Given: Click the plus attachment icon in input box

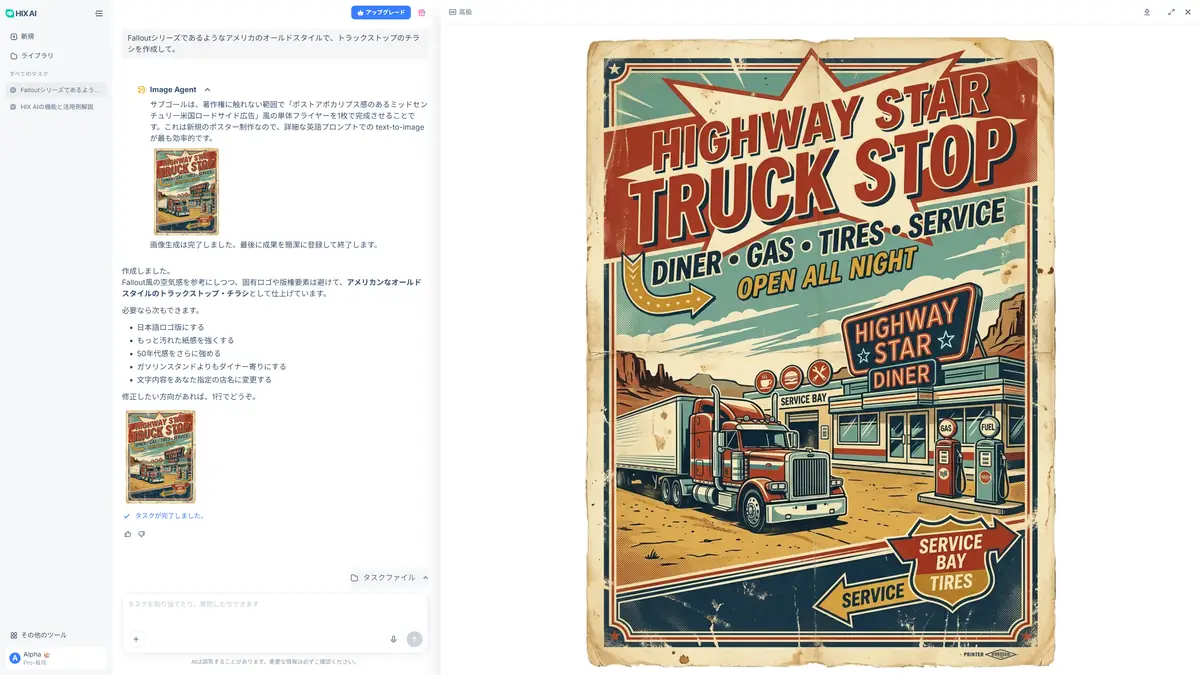Looking at the screenshot, I should [136, 639].
